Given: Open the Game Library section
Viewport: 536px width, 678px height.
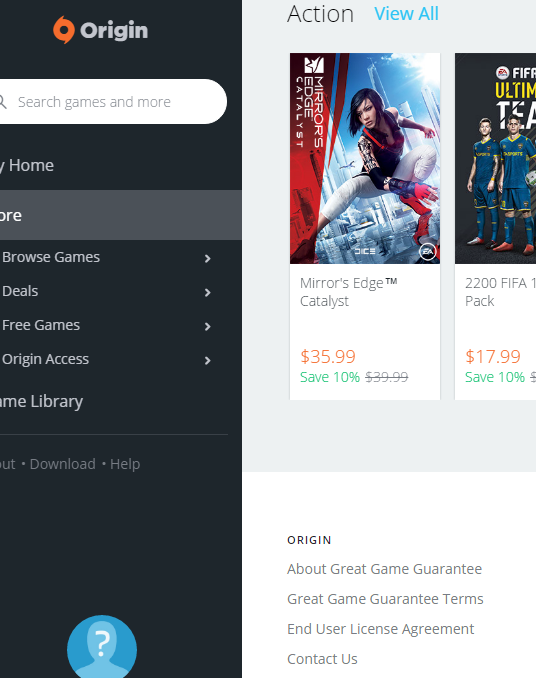Looking at the screenshot, I should pos(41,402).
